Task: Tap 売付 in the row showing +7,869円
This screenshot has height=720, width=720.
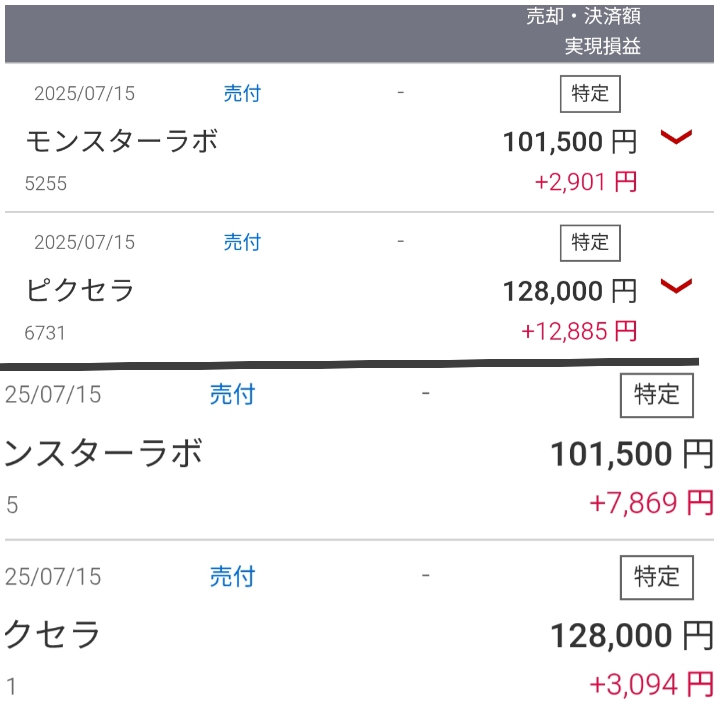Action: pyautogui.click(x=232, y=395)
